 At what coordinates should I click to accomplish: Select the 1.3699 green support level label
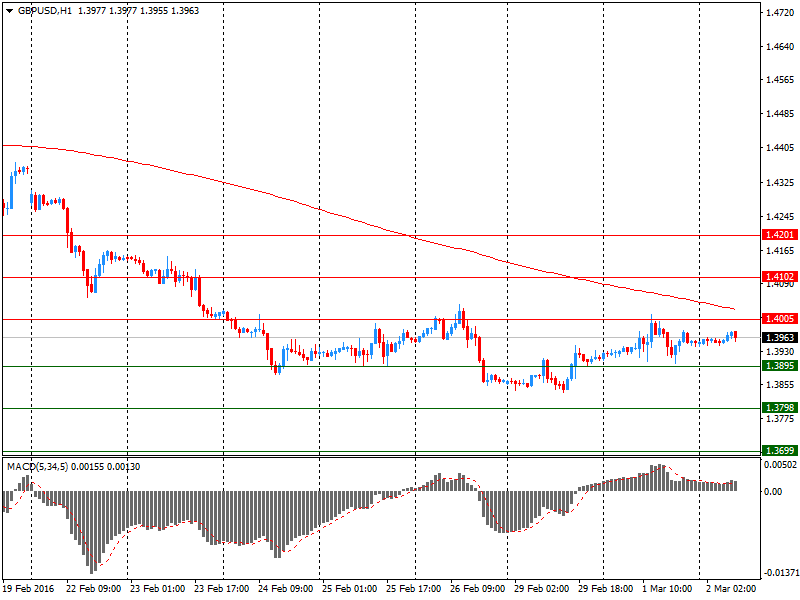(x=779, y=450)
